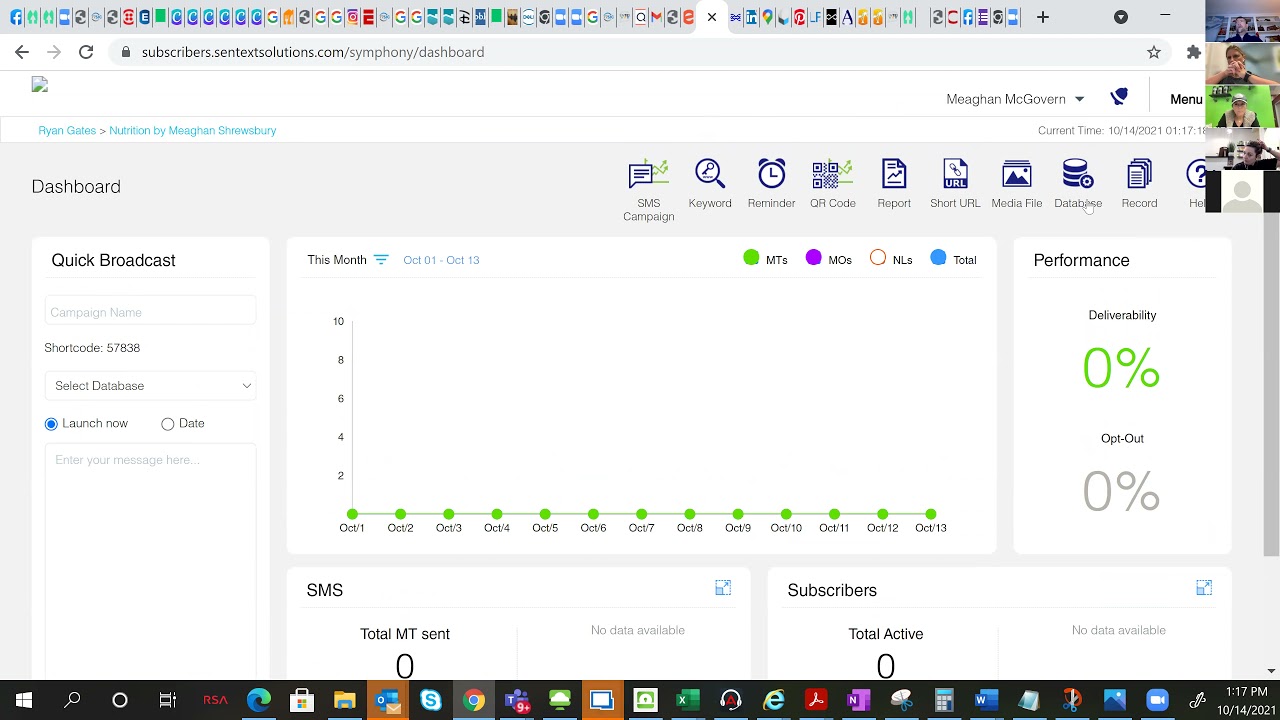
Task: Follow the Nutrition by Meaghan Shrewsbury breadcrumb
Action: pyautogui.click(x=192, y=130)
